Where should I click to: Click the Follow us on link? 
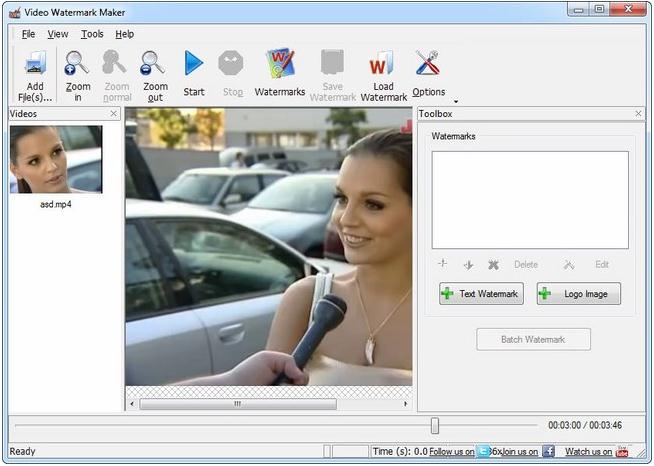click(x=452, y=451)
